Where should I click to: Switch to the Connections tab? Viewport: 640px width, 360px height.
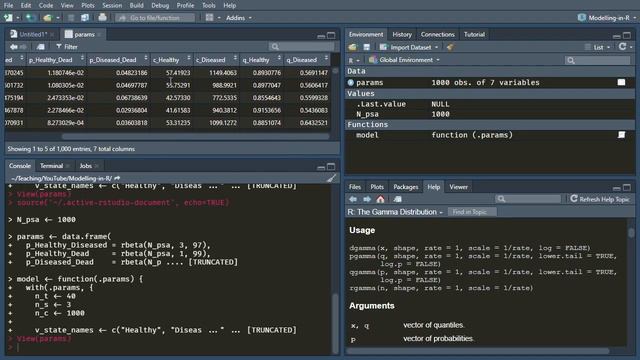tap(438, 34)
